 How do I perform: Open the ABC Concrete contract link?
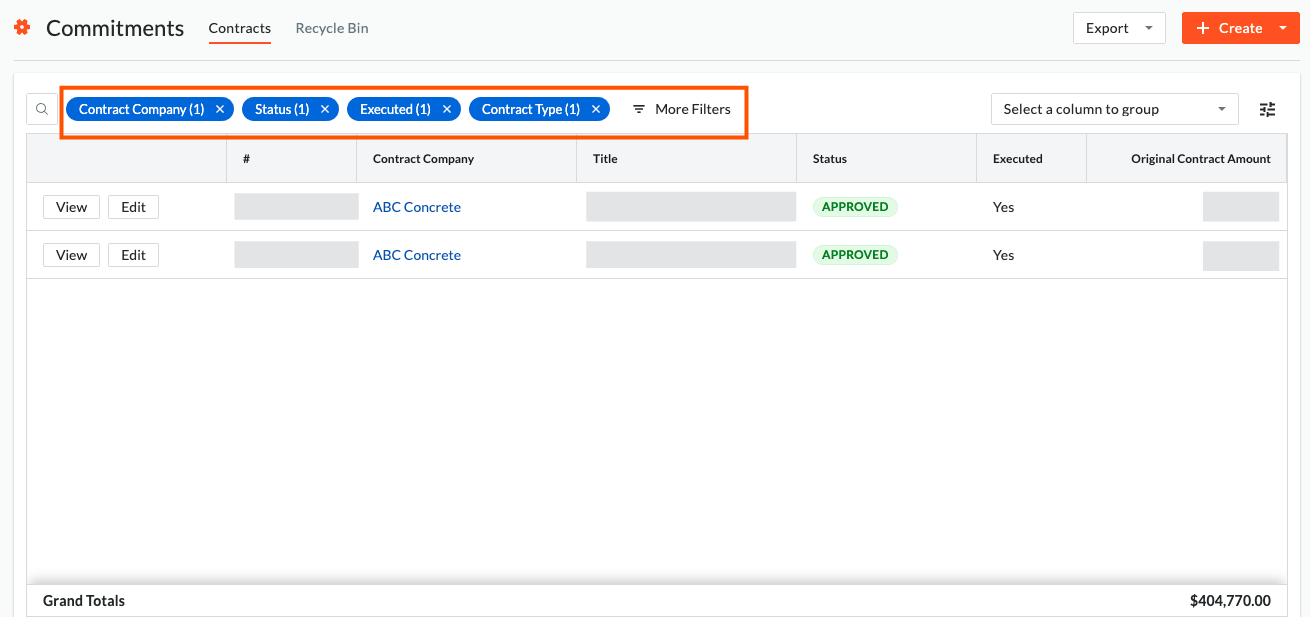pyautogui.click(x=416, y=206)
